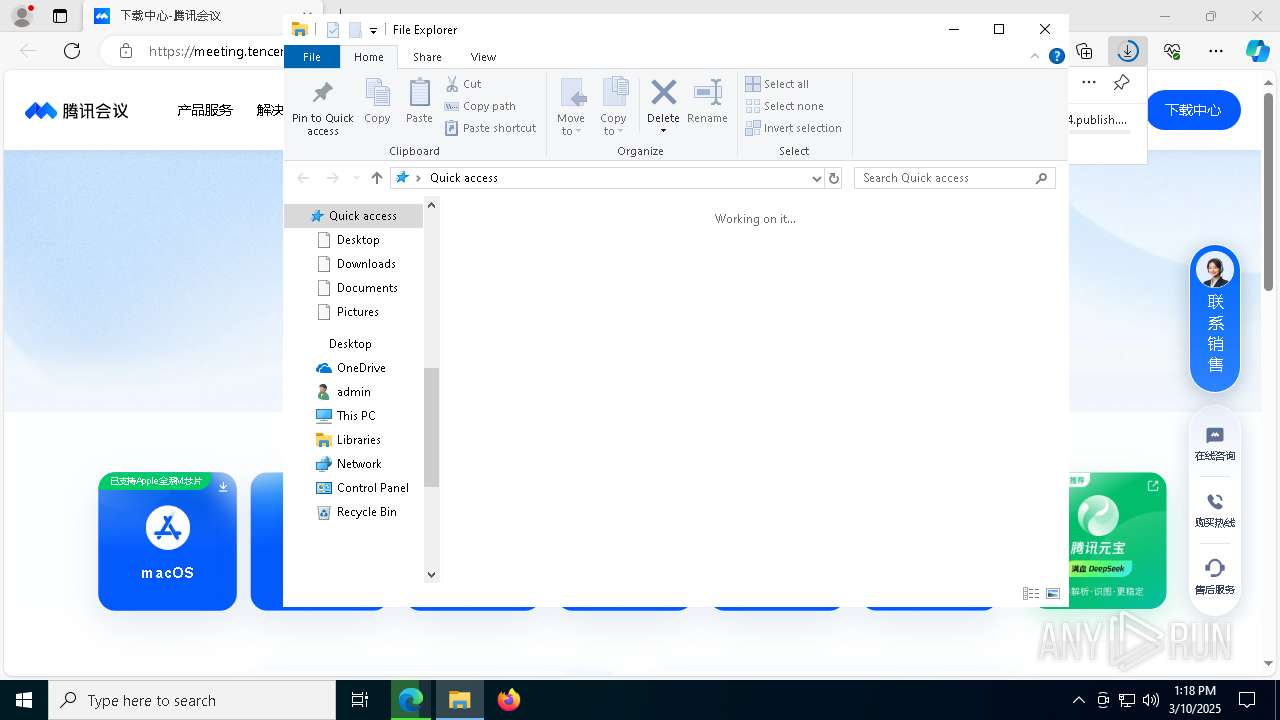Click the navigation pane scrollbar thumb
The image size is (1280, 720).
[x=431, y=428]
